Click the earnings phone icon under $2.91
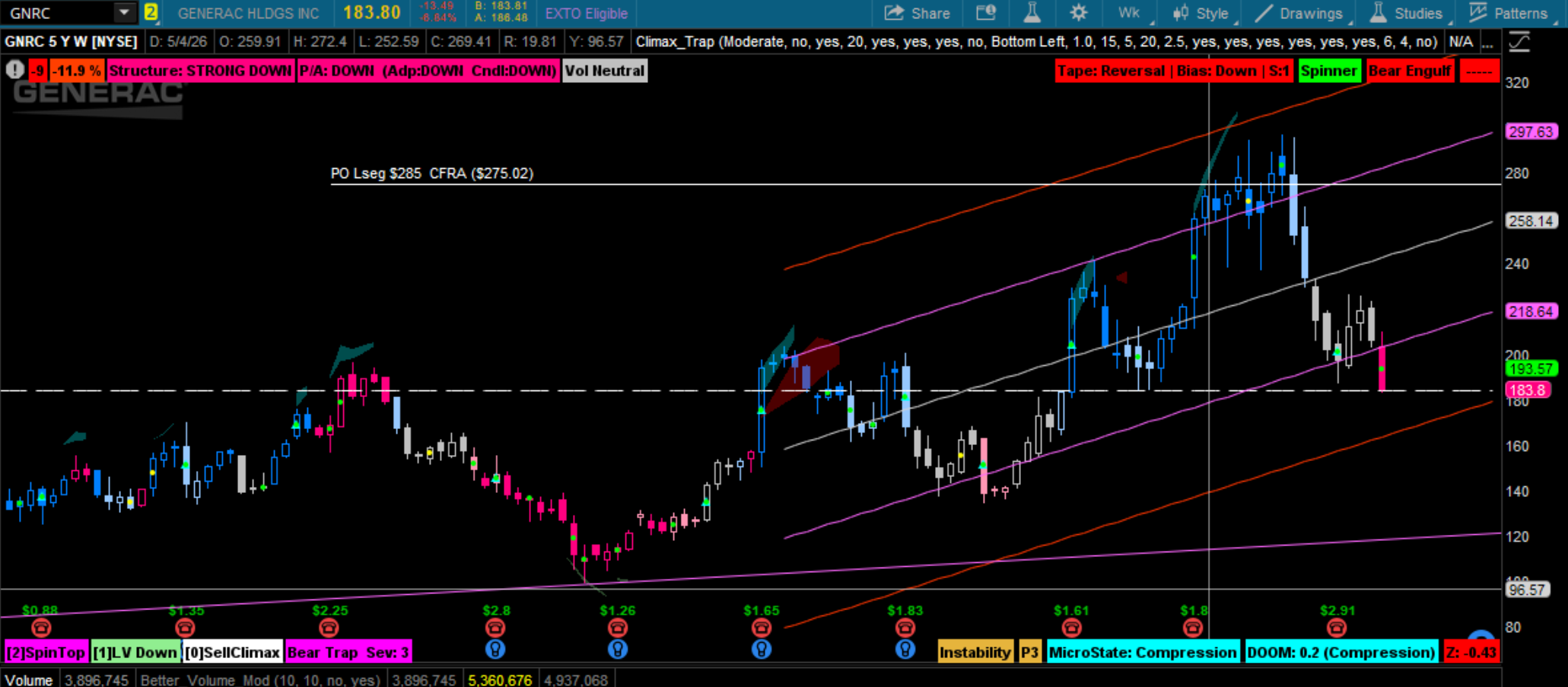The width and height of the screenshot is (1568, 687). coord(1337,628)
